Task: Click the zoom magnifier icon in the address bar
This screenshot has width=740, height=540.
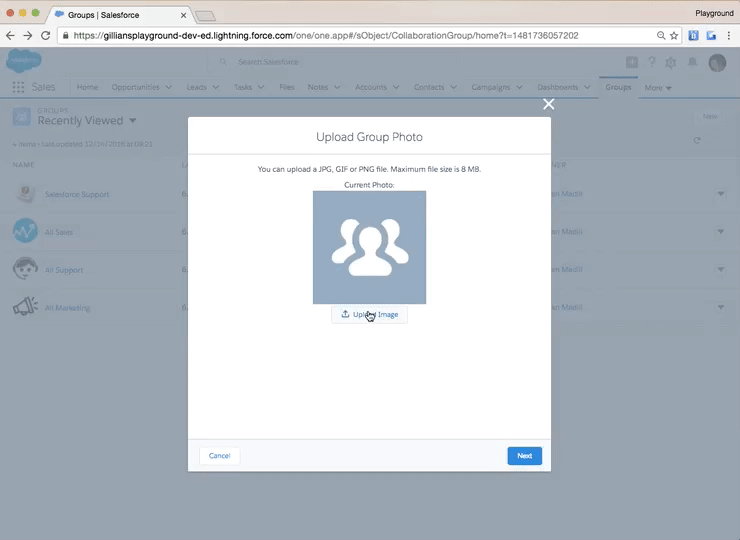Action: (661, 35)
